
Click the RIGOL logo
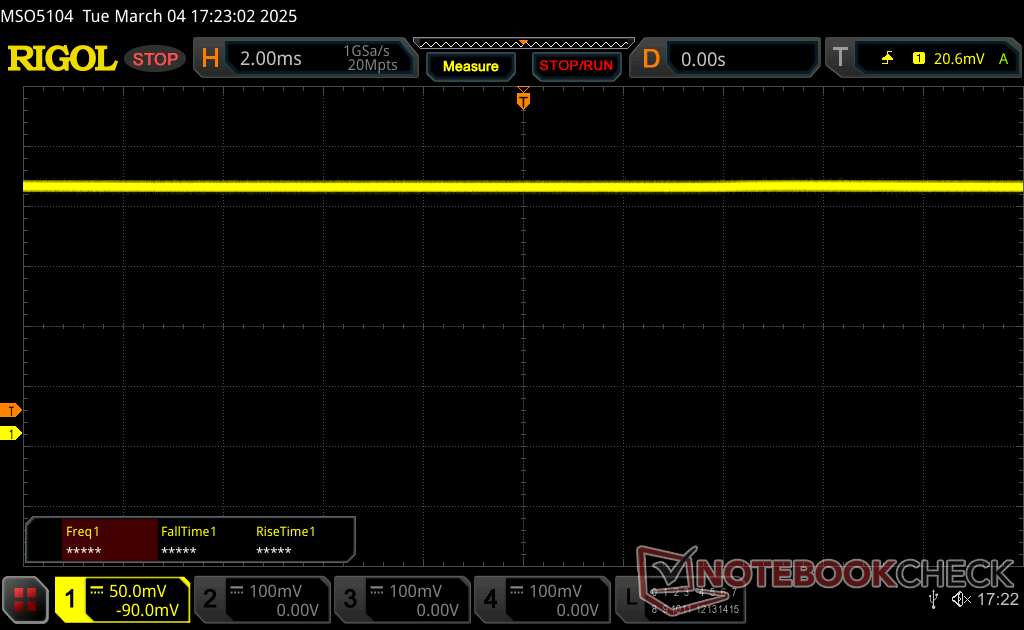(62, 59)
